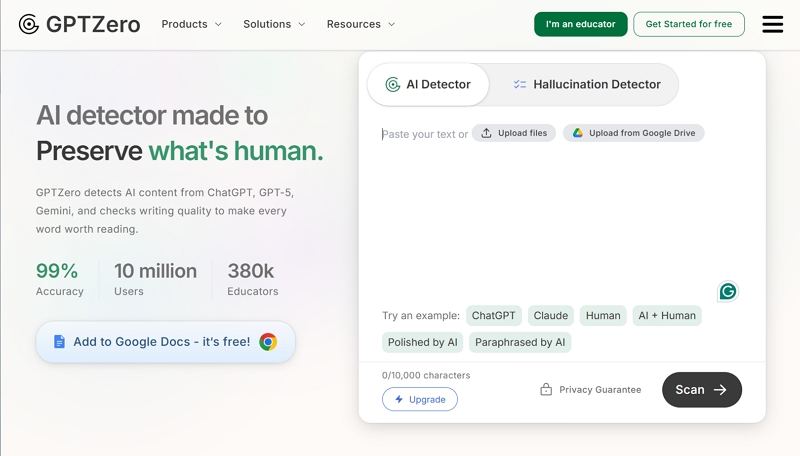
Task: Open the hamburger menu icon
Action: coord(772,24)
